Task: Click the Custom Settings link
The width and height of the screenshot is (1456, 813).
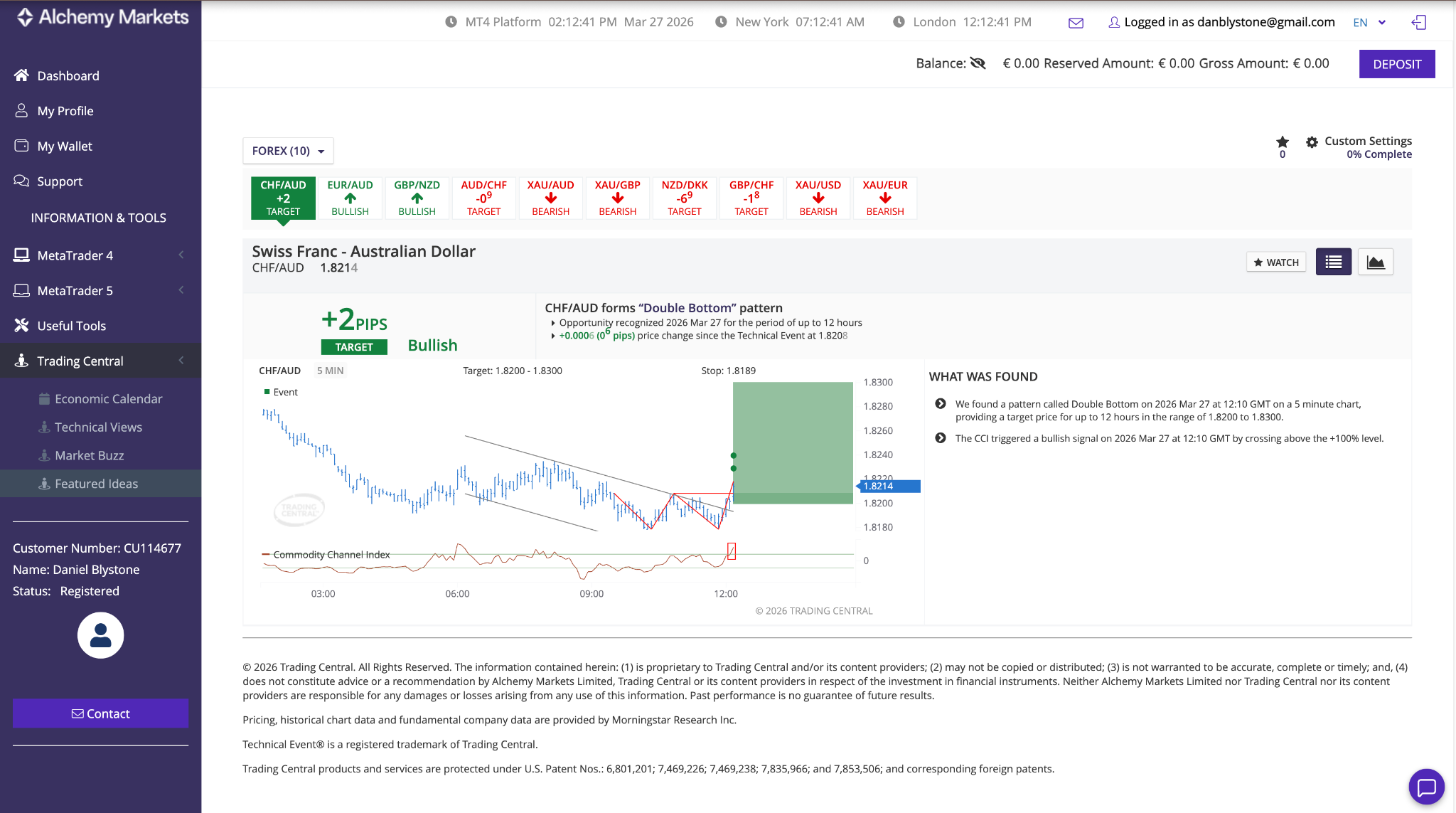Action: (x=1368, y=141)
